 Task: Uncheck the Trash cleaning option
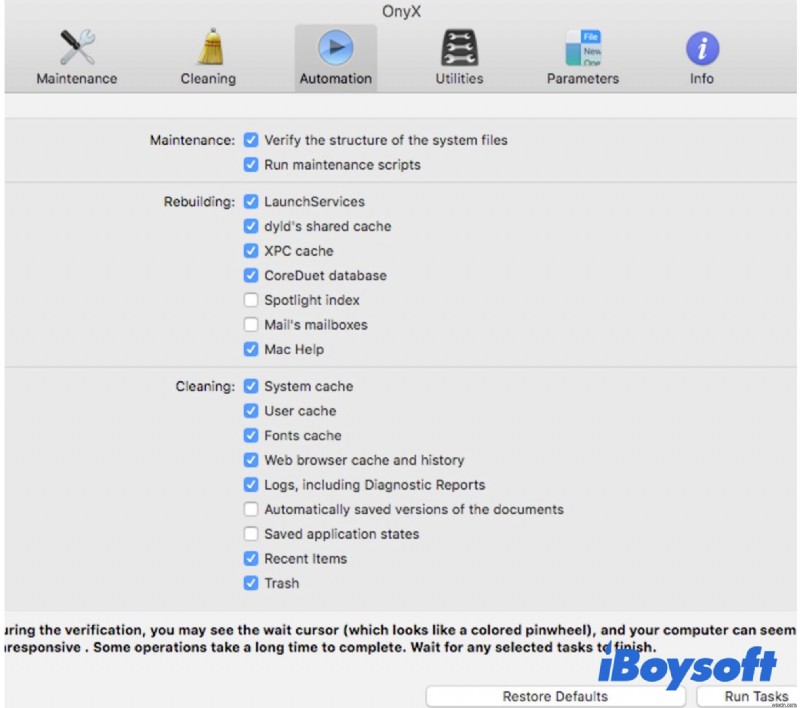click(251, 583)
